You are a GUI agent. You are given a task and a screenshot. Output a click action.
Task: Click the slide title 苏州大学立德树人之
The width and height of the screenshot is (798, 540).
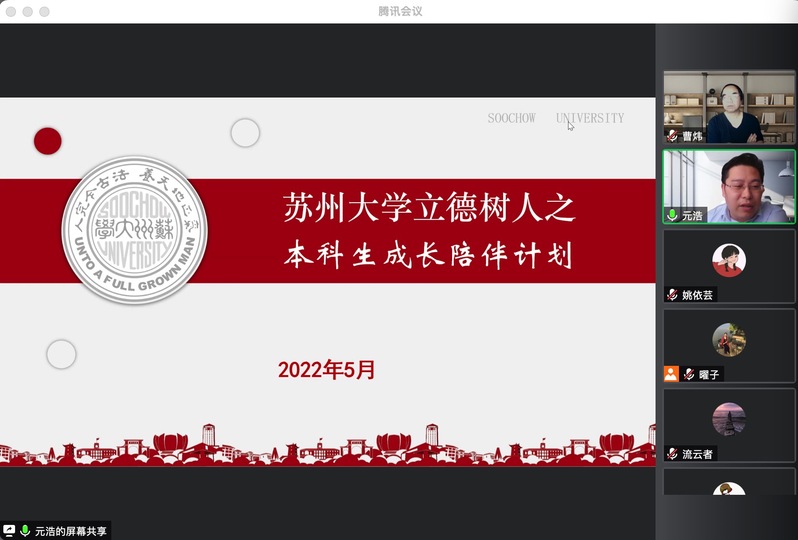click(x=428, y=209)
